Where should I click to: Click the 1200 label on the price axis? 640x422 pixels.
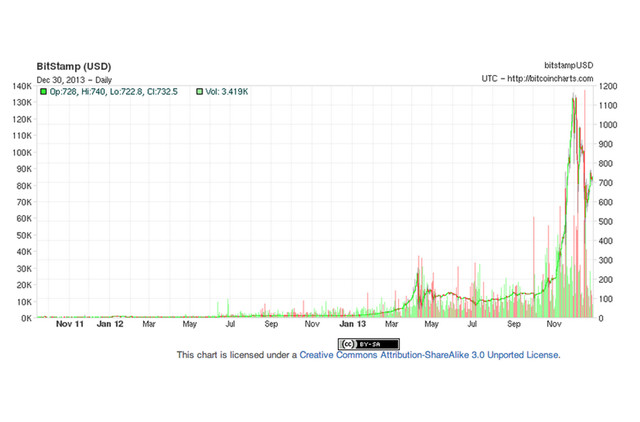(x=609, y=87)
